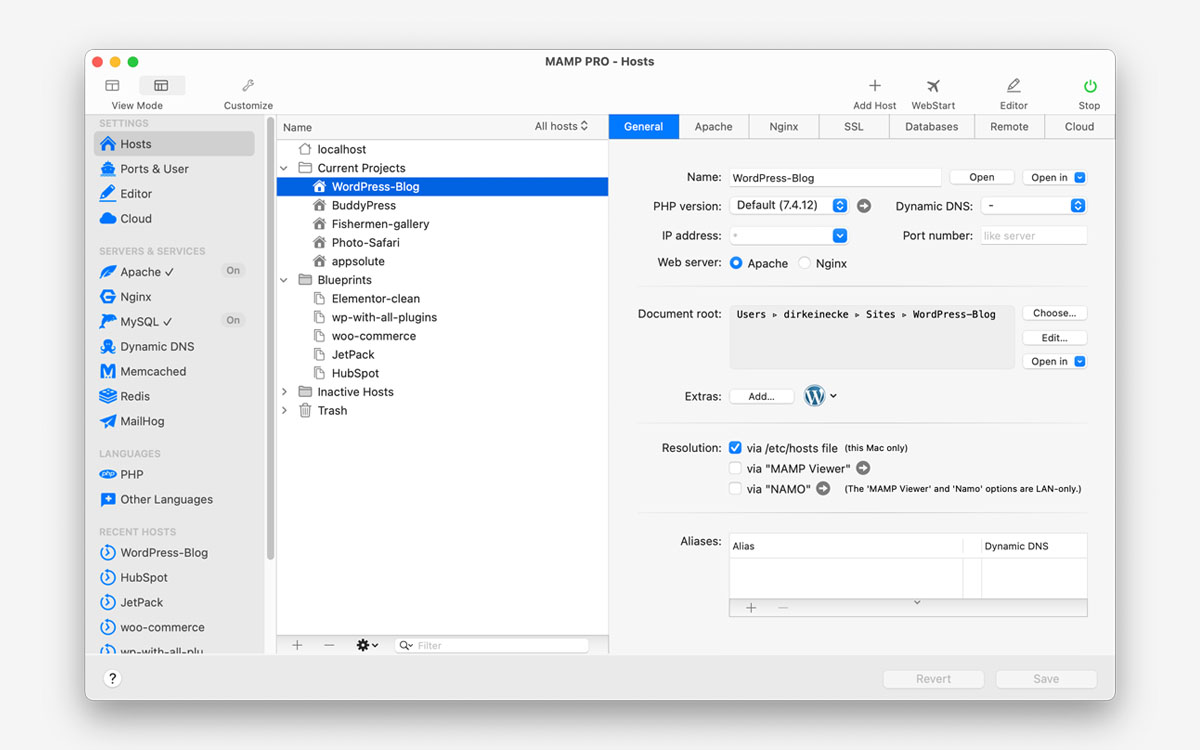Switch to the Remote tab
The image size is (1200, 750).
point(1009,127)
